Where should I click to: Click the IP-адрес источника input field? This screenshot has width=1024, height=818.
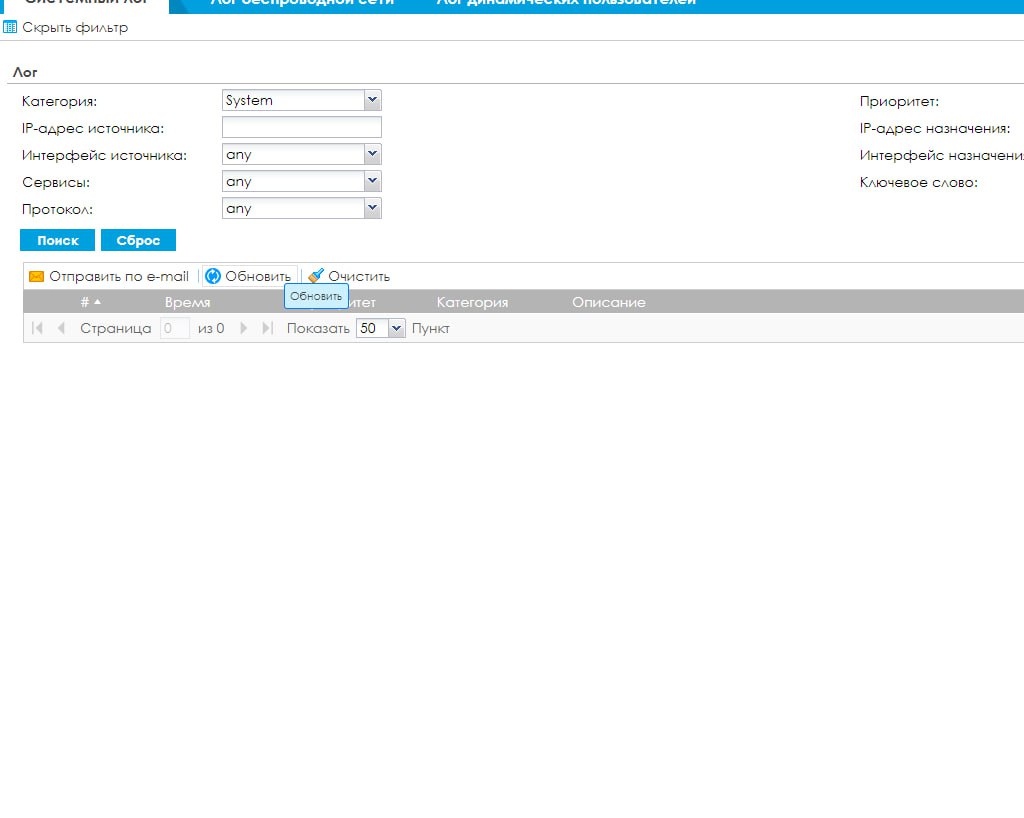point(302,127)
